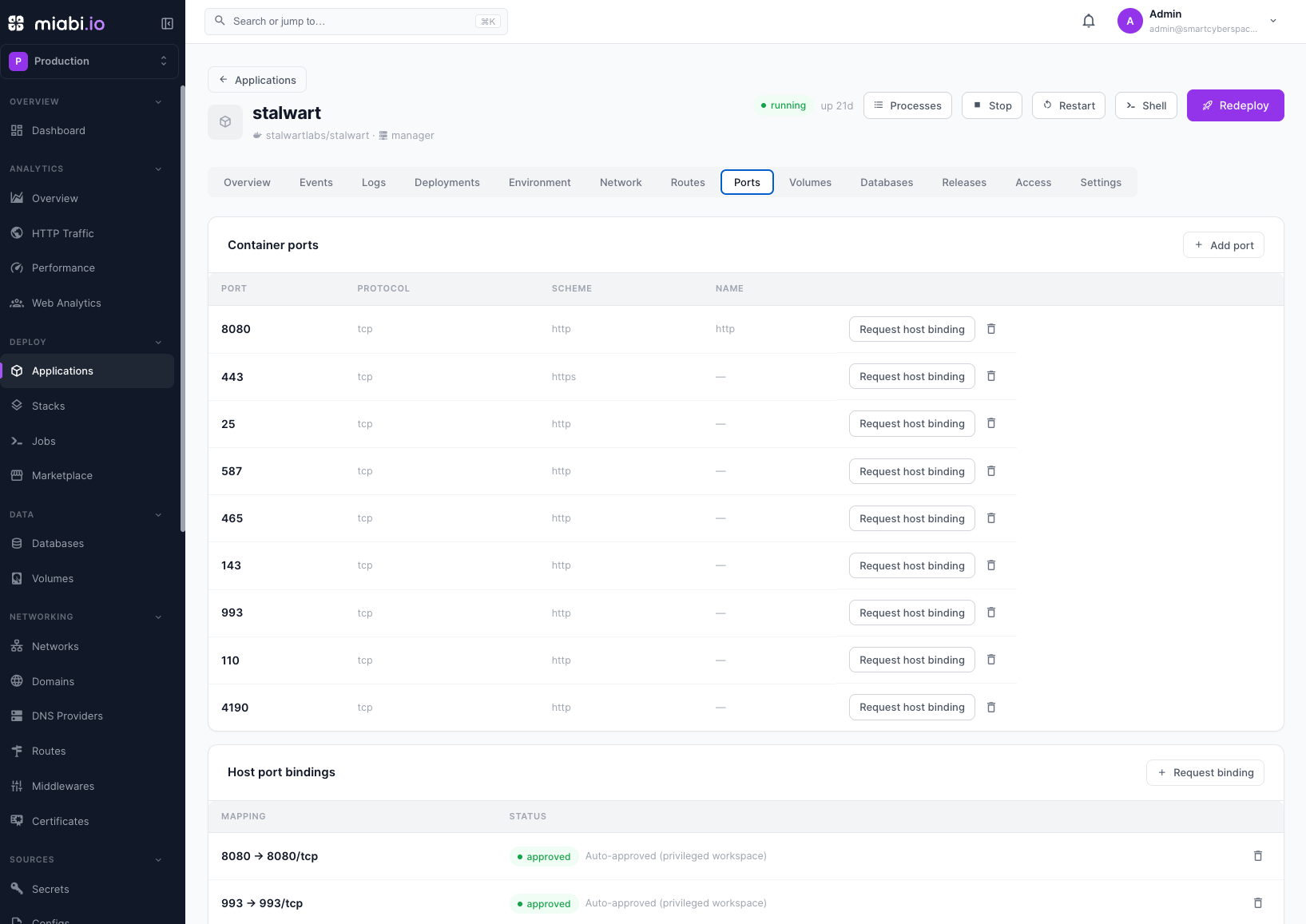Image resolution: width=1306 pixels, height=924 pixels.
Task: Click Request binding in Host port bindings
Action: coord(1205,772)
